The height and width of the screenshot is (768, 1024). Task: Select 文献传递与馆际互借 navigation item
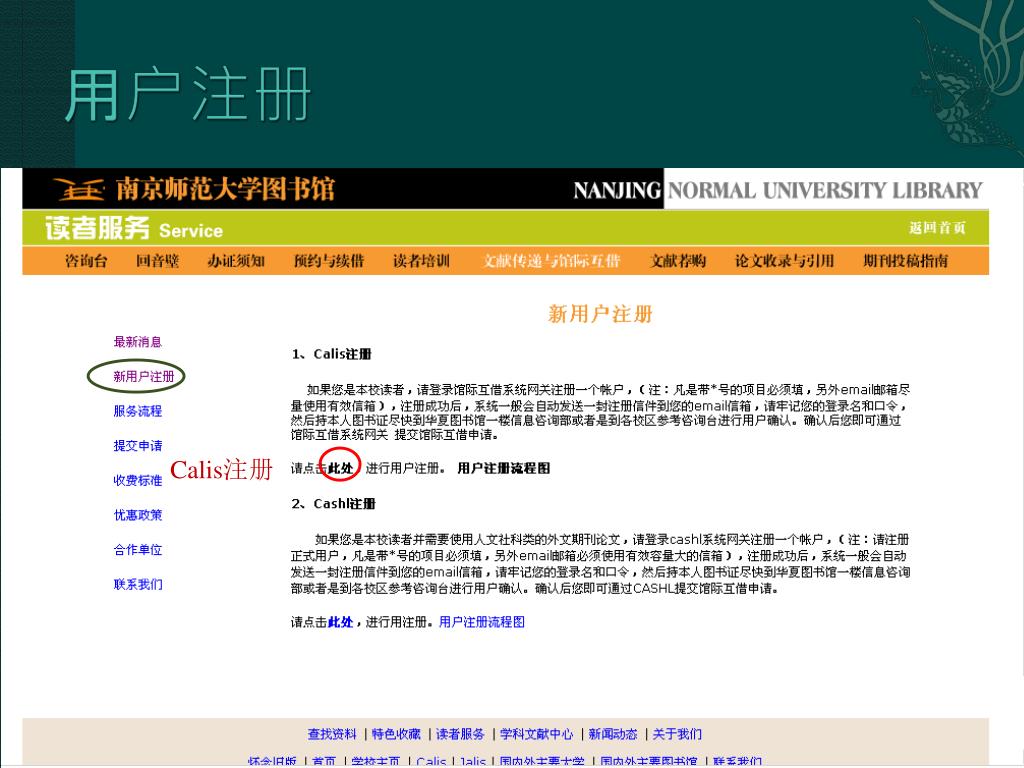point(551,261)
